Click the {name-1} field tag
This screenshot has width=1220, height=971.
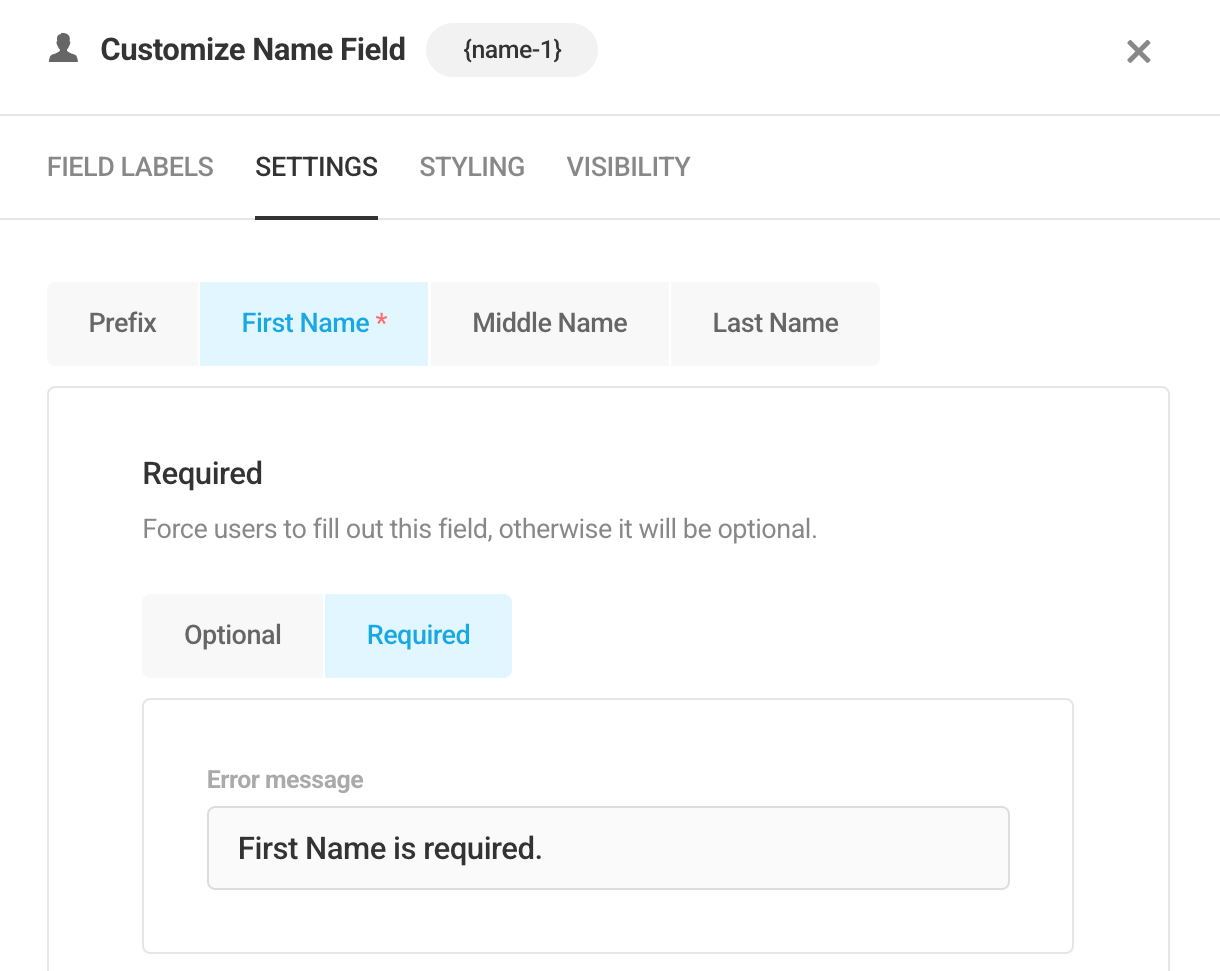[512, 50]
